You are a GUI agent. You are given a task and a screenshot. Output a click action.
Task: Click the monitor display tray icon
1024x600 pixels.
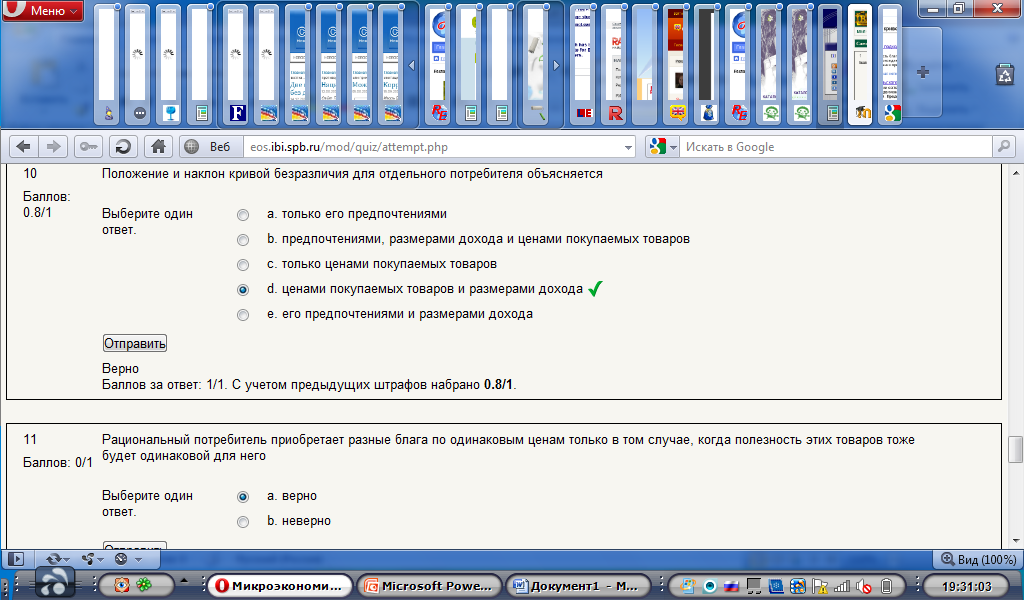tap(754, 586)
